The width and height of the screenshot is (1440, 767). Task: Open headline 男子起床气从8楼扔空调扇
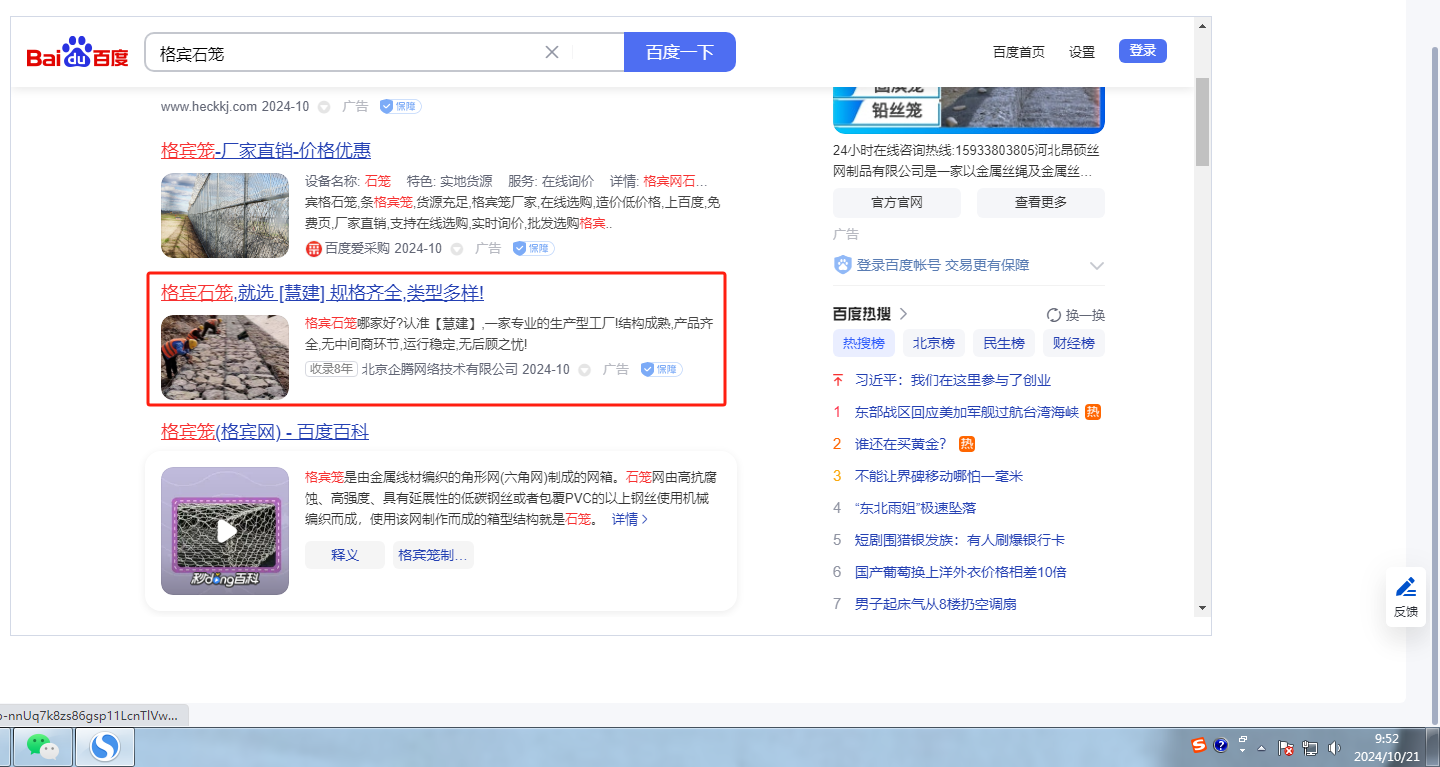[936, 604]
